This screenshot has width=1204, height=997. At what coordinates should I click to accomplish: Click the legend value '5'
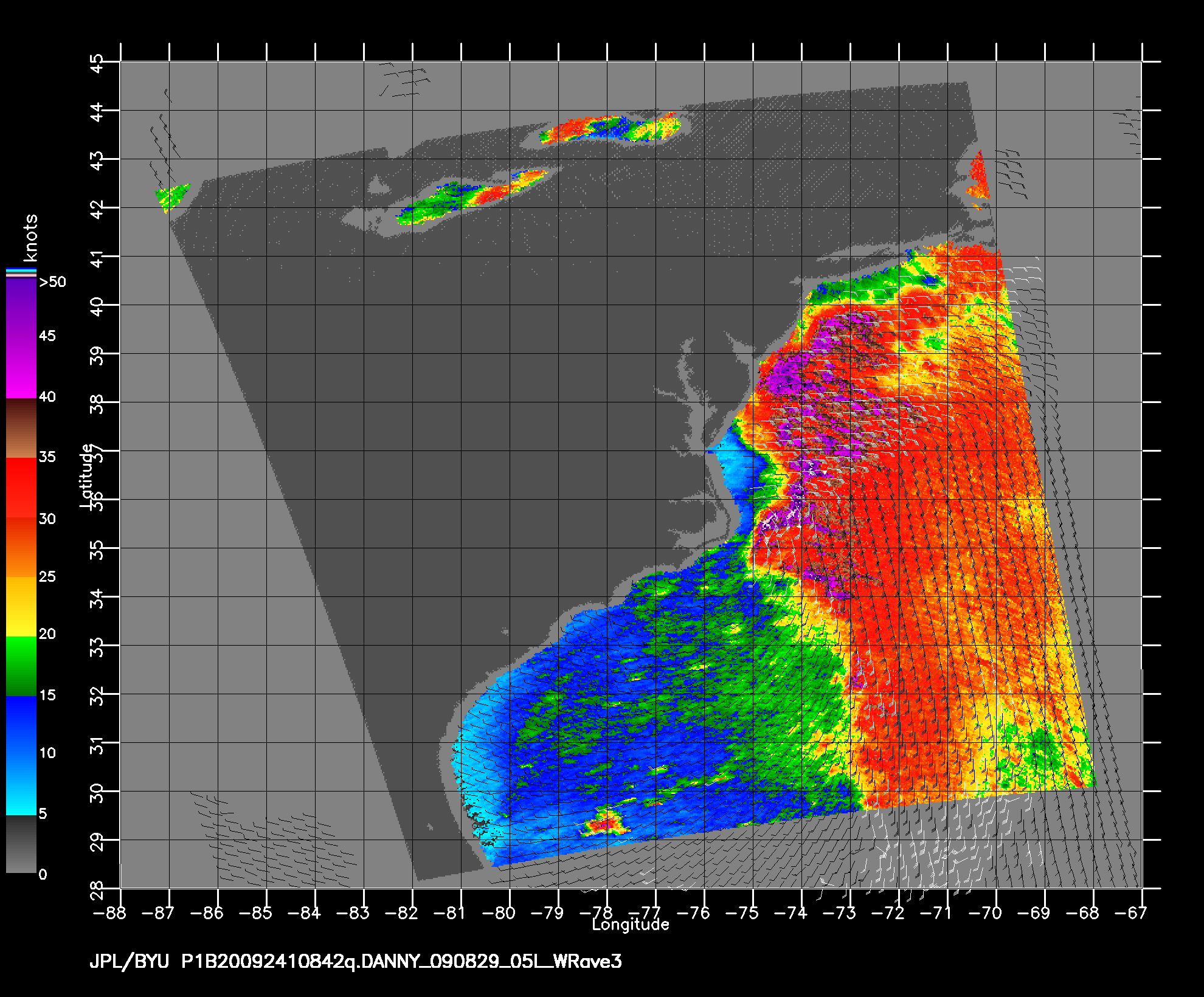[43, 813]
